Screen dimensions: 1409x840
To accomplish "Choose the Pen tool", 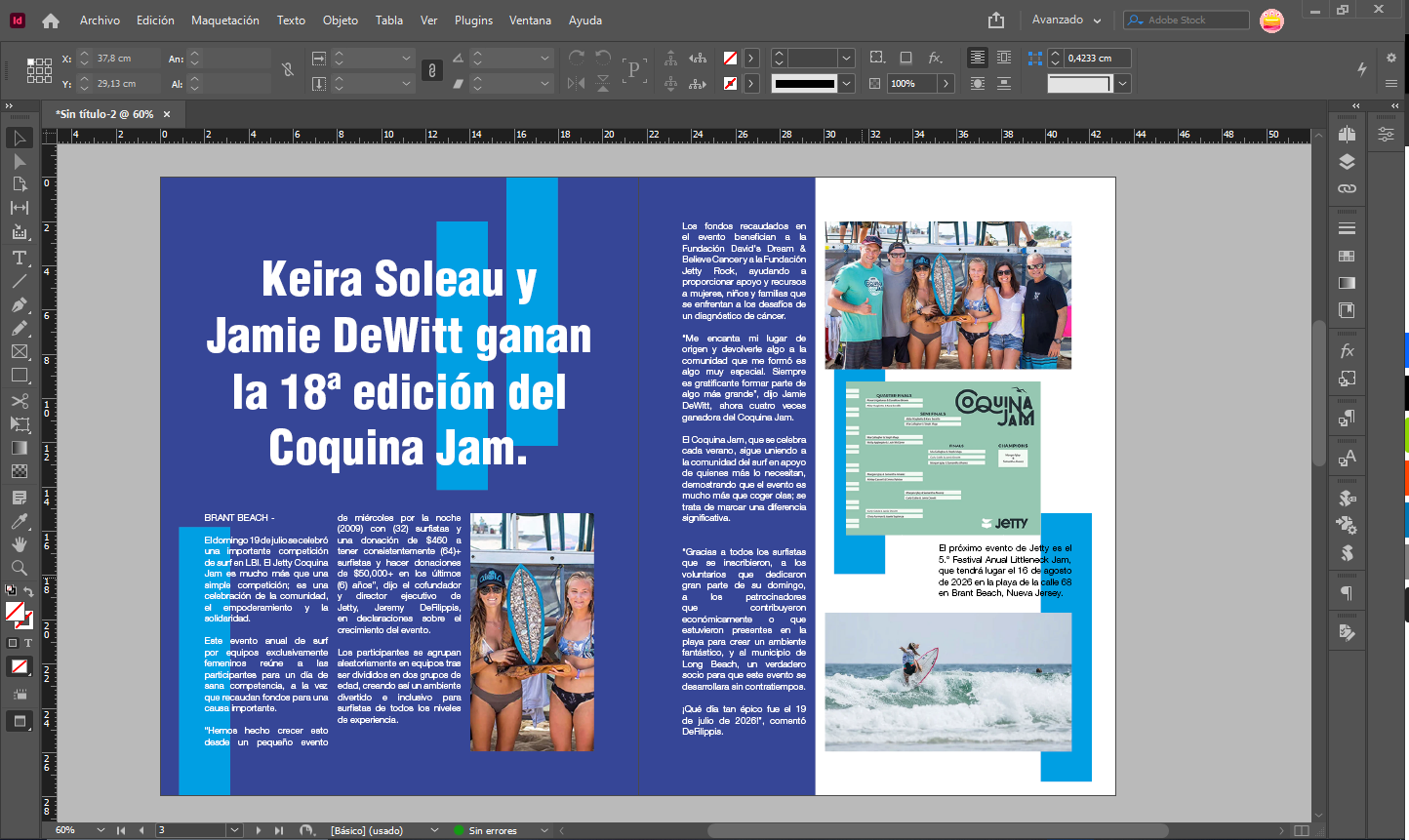I will 19,304.
